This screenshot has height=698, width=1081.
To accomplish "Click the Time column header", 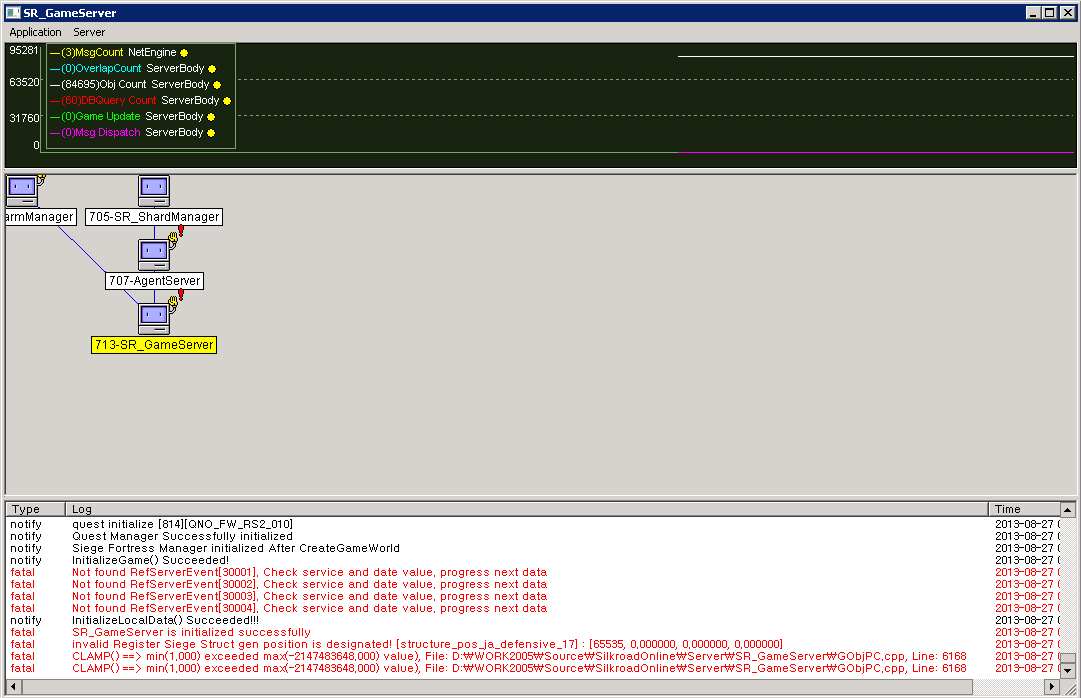I will pyautogui.click(x=1024, y=509).
